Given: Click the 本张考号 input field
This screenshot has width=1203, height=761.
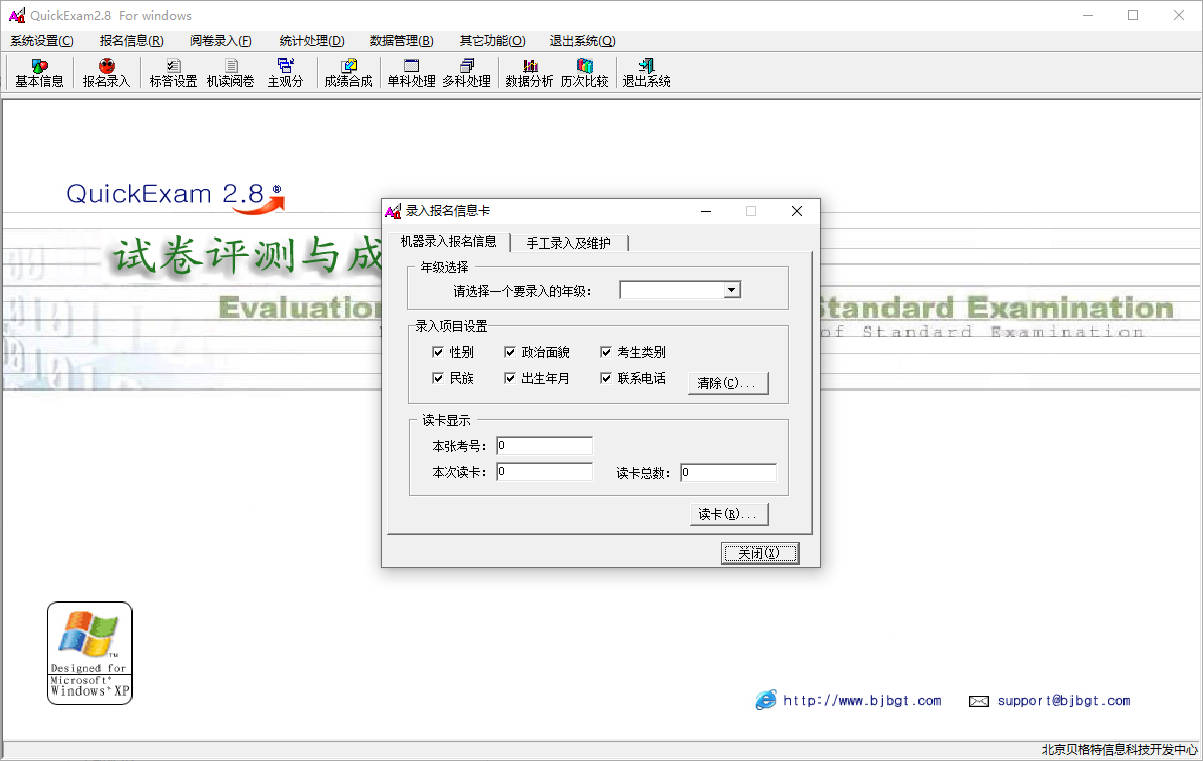Looking at the screenshot, I should click(544, 446).
